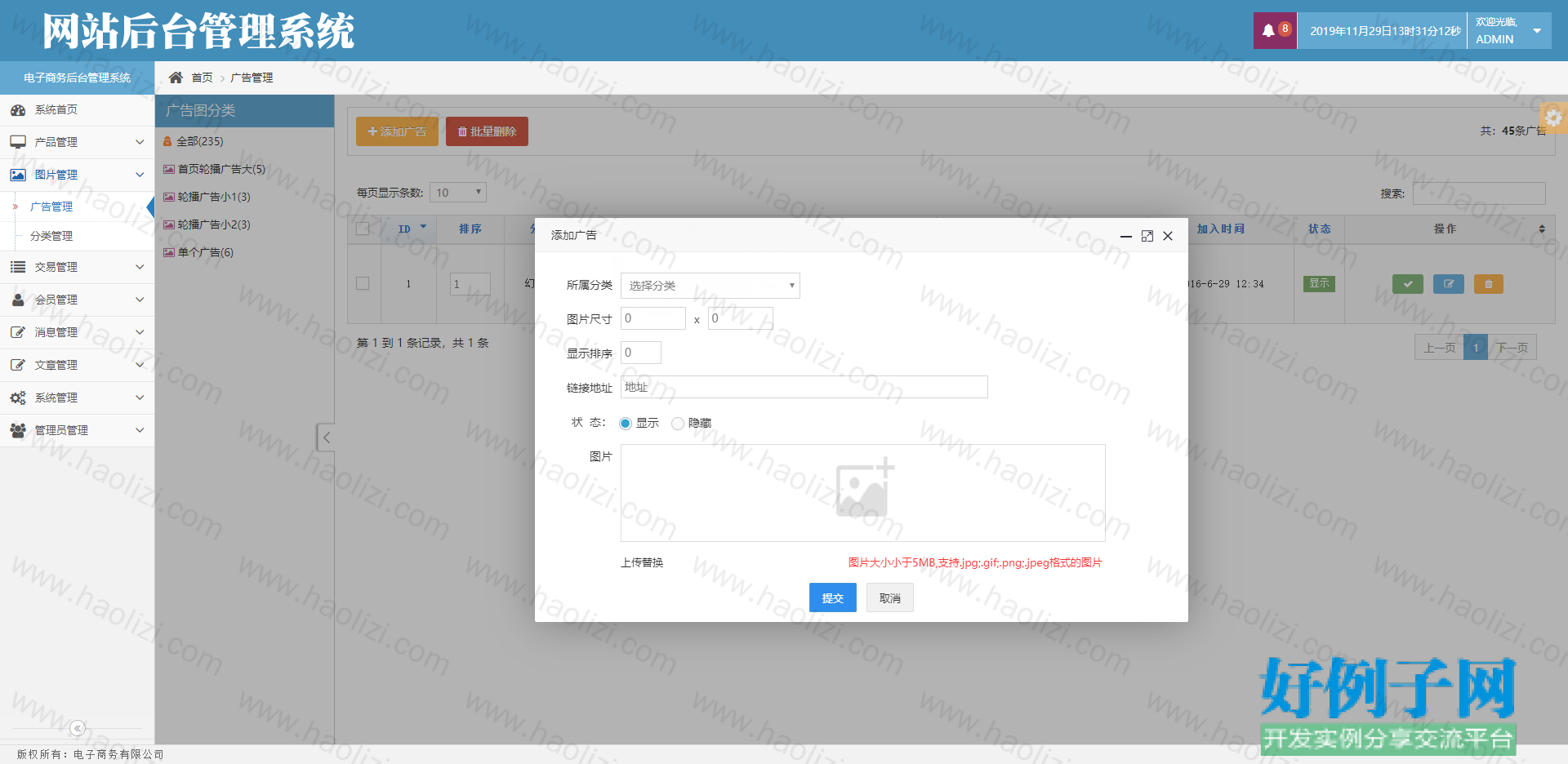Go to 上一页 in pagination
The image size is (1568, 764).
(x=1439, y=348)
